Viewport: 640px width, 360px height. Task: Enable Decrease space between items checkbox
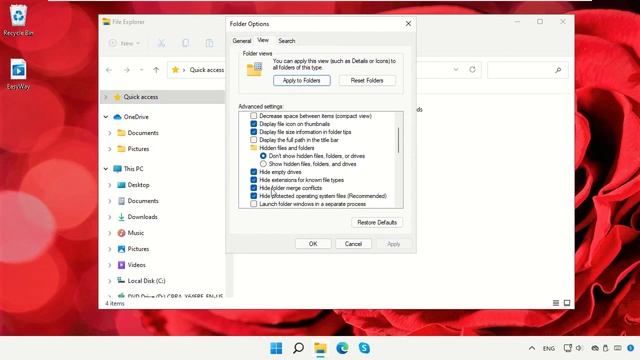coord(253,116)
